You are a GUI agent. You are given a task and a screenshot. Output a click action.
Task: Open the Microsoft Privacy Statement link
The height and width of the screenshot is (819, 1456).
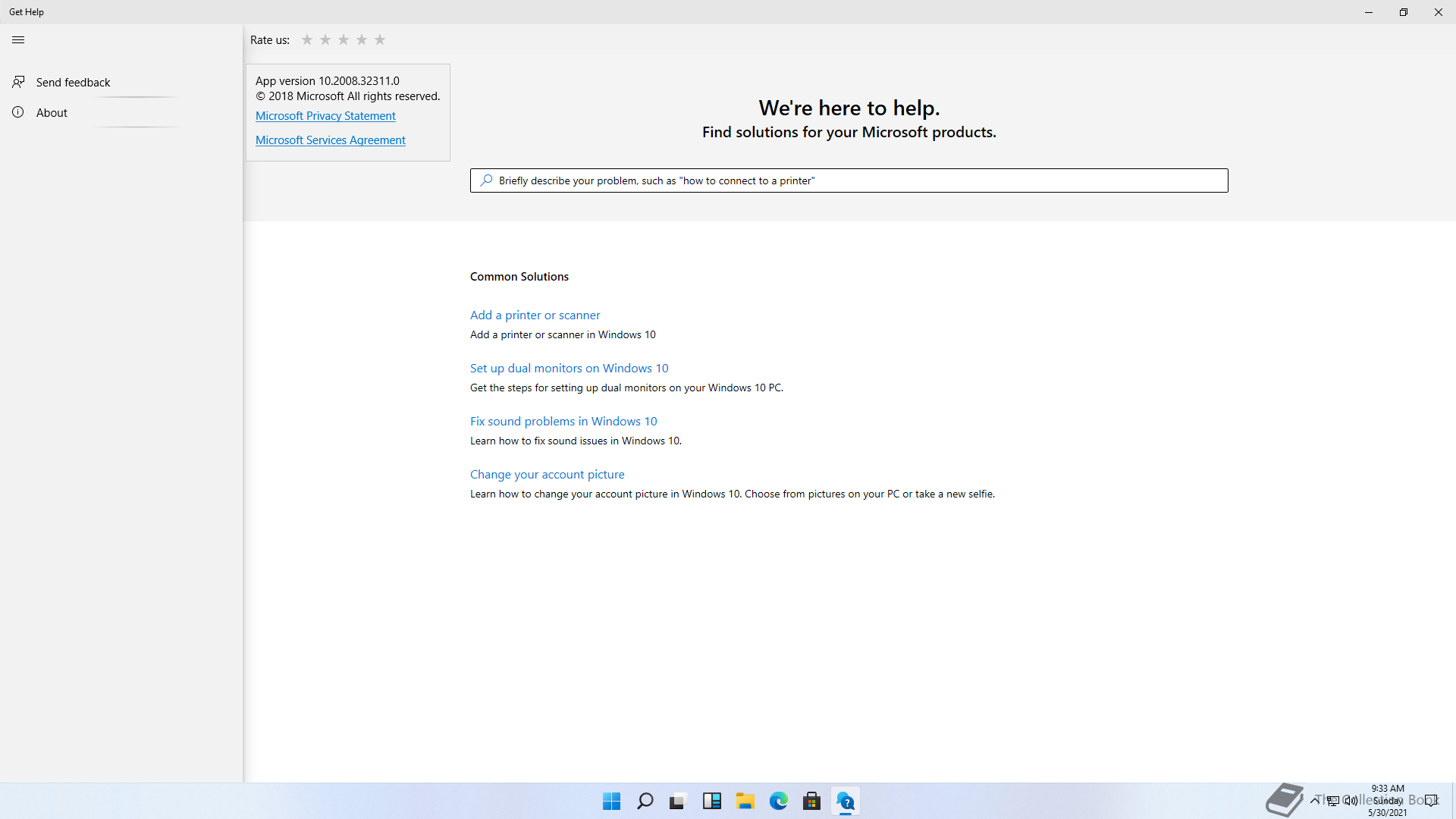pyautogui.click(x=325, y=116)
